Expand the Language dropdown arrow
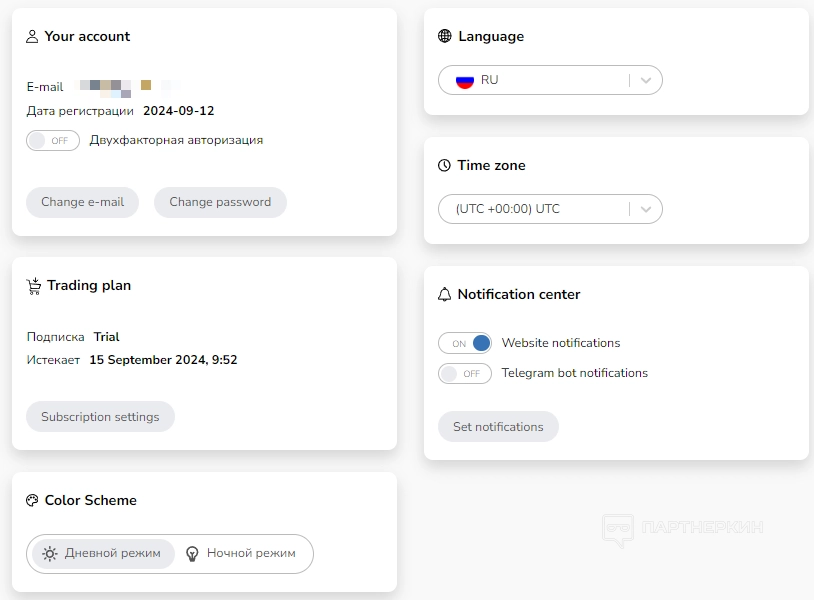Image resolution: width=814 pixels, height=600 pixels. click(646, 80)
